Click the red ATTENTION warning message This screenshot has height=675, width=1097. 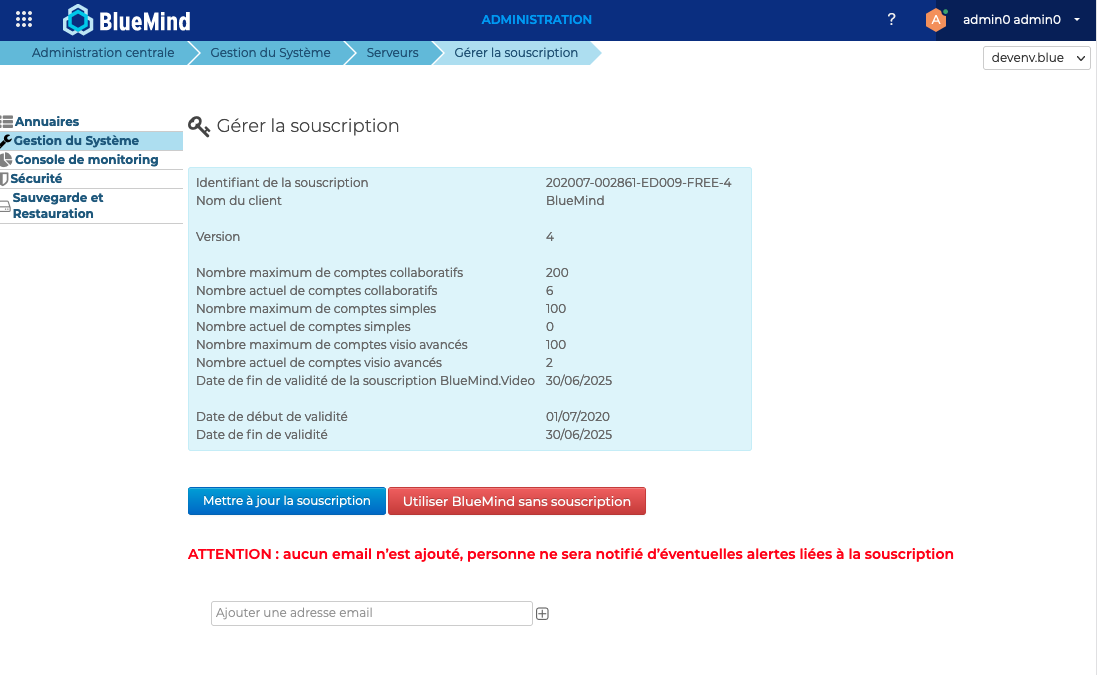click(571, 554)
